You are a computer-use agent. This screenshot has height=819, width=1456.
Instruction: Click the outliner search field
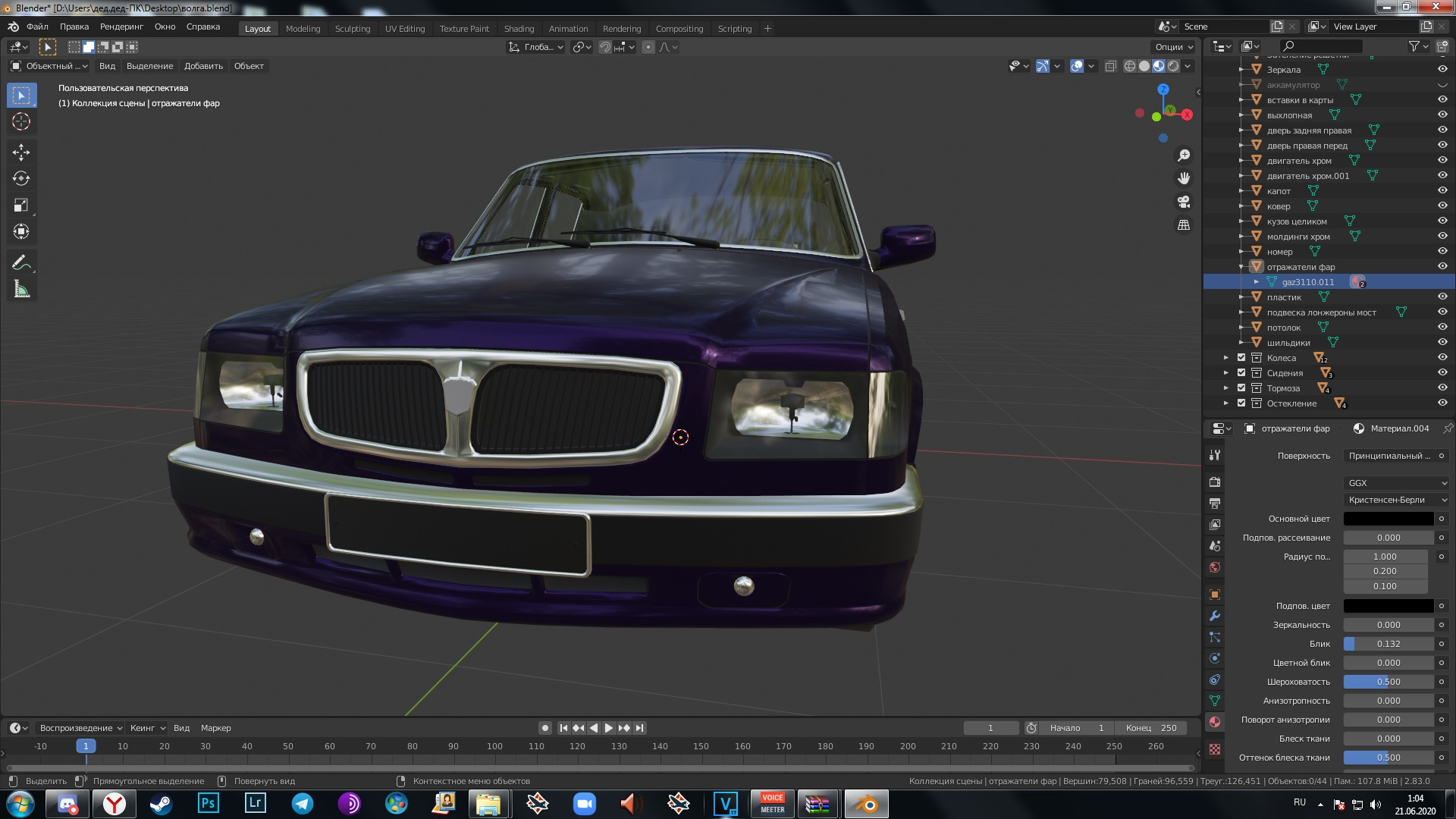pyautogui.click(x=1320, y=47)
